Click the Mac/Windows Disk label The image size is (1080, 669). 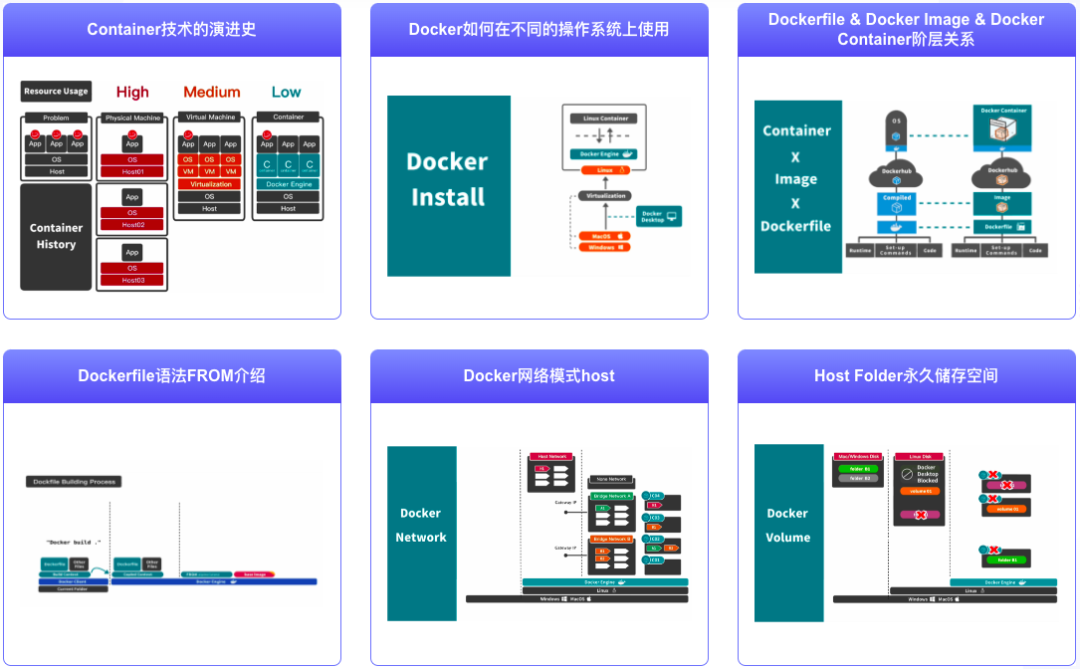(x=858, y=456)
